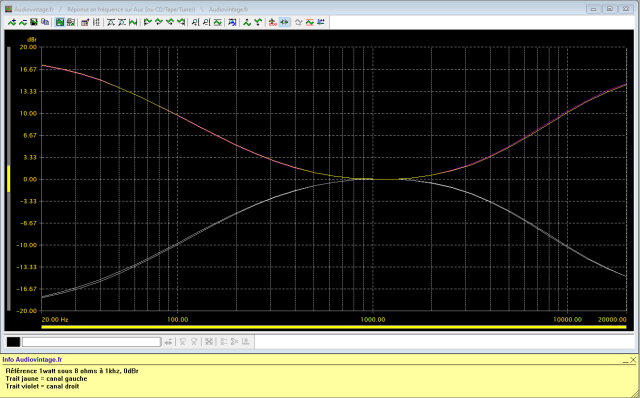Click the last blue toolbar icon
The height and width of the screenshot is (398, 640).
point(321,22)
